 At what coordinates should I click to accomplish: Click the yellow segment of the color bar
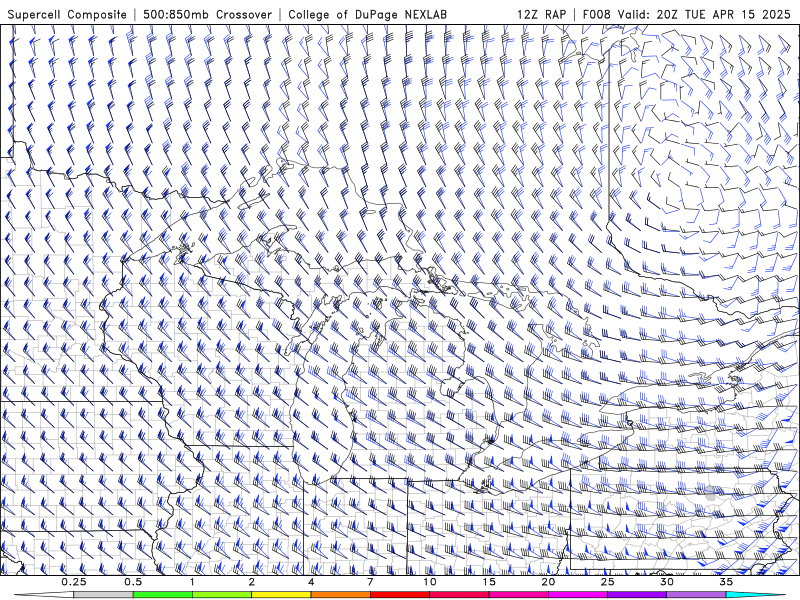tap(281, 595)
